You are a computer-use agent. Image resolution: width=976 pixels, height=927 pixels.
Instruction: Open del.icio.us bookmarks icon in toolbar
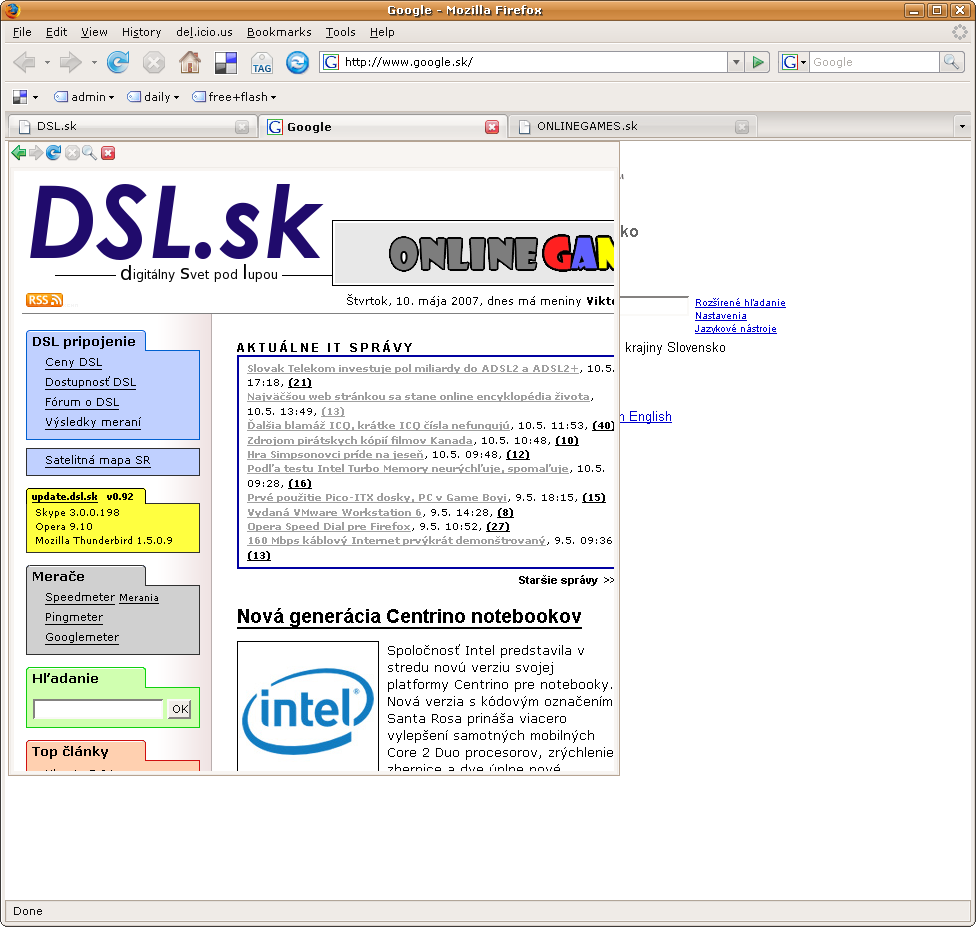(226, 62)
